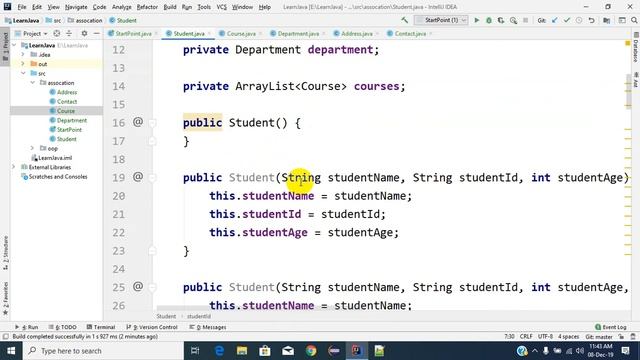Run StartPoint with the green play icon
This screenshot has width=640, height=360.
[476, 20]
